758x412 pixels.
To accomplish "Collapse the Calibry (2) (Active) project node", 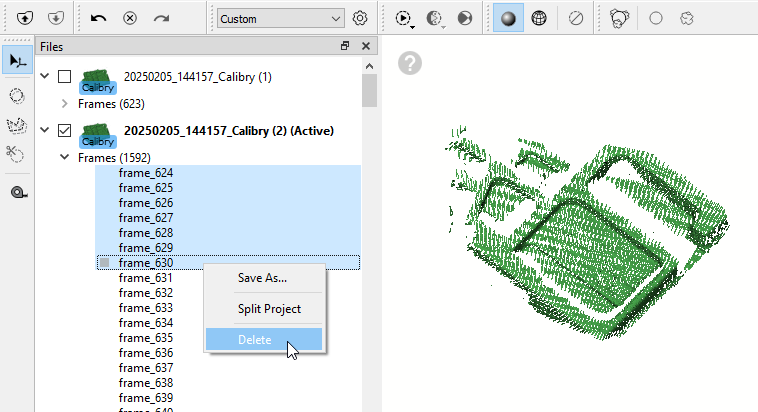I will click(x=44, y=130).
